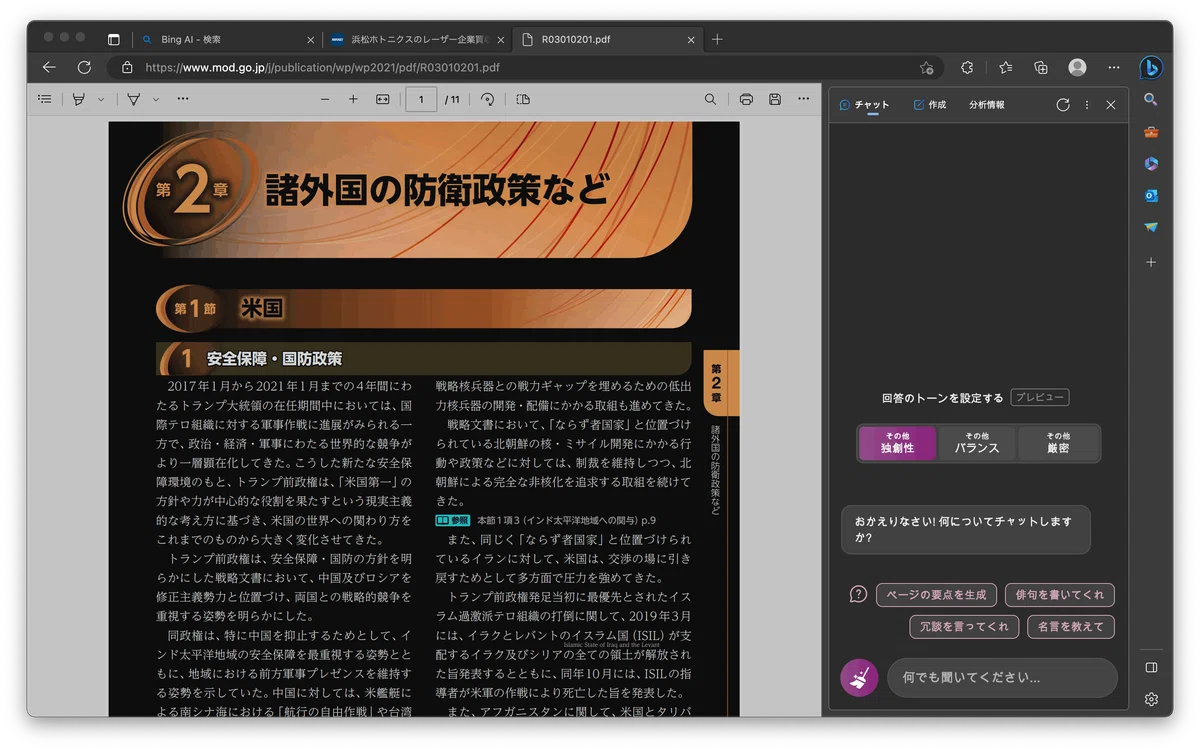Screen dimensions: 1200x750
Task: Toggle the page view layout icon
Action: click(523, 99)
